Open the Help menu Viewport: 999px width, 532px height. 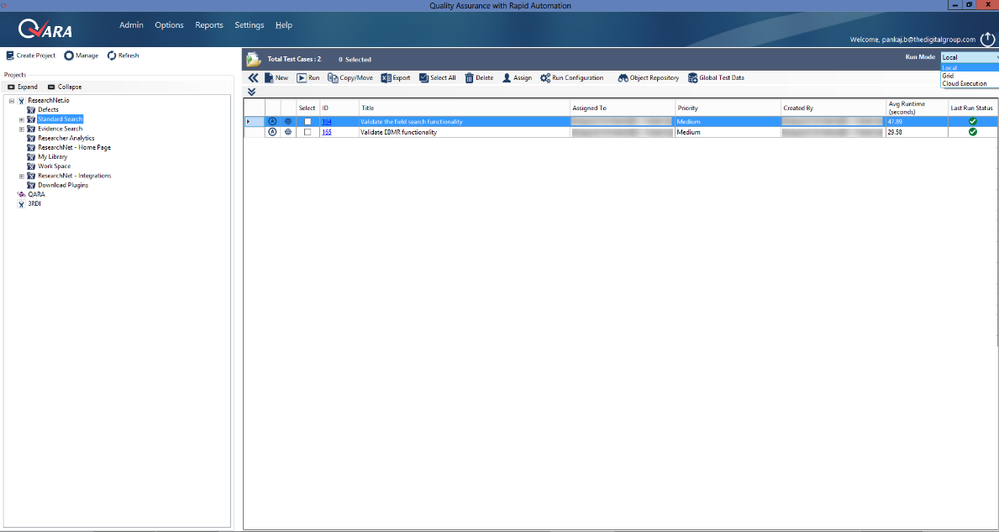(x=284, y=25)
